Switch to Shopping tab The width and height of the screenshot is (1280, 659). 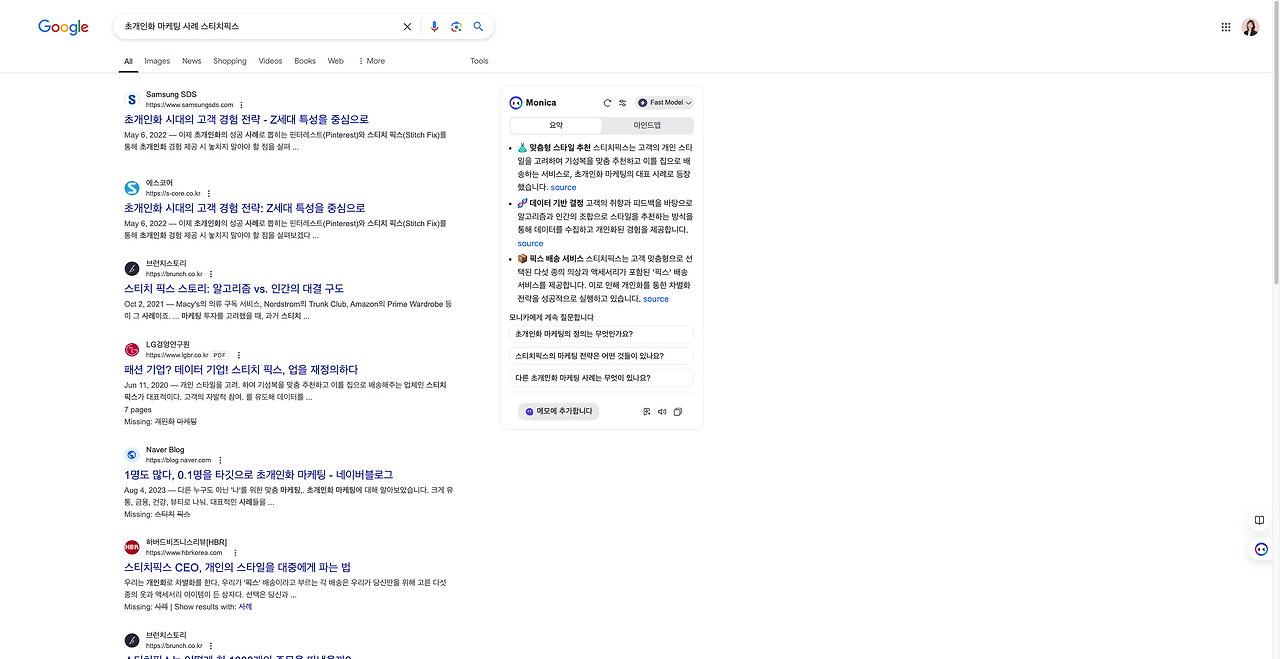(229, 61)
